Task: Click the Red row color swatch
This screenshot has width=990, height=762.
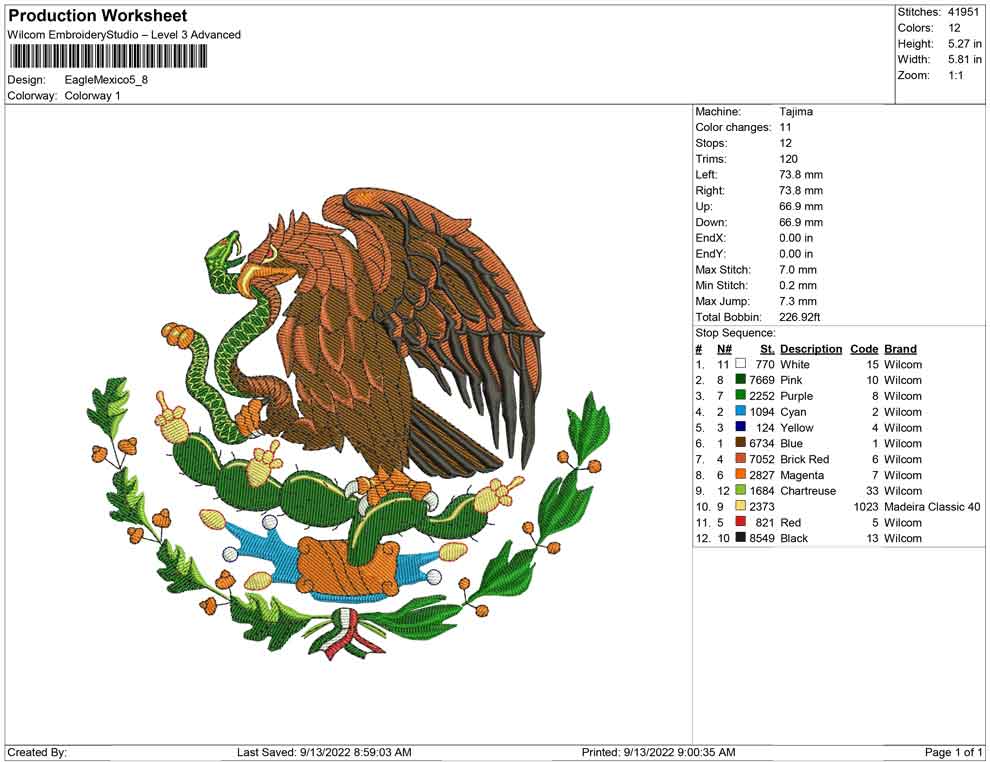Action: [741, 521]
